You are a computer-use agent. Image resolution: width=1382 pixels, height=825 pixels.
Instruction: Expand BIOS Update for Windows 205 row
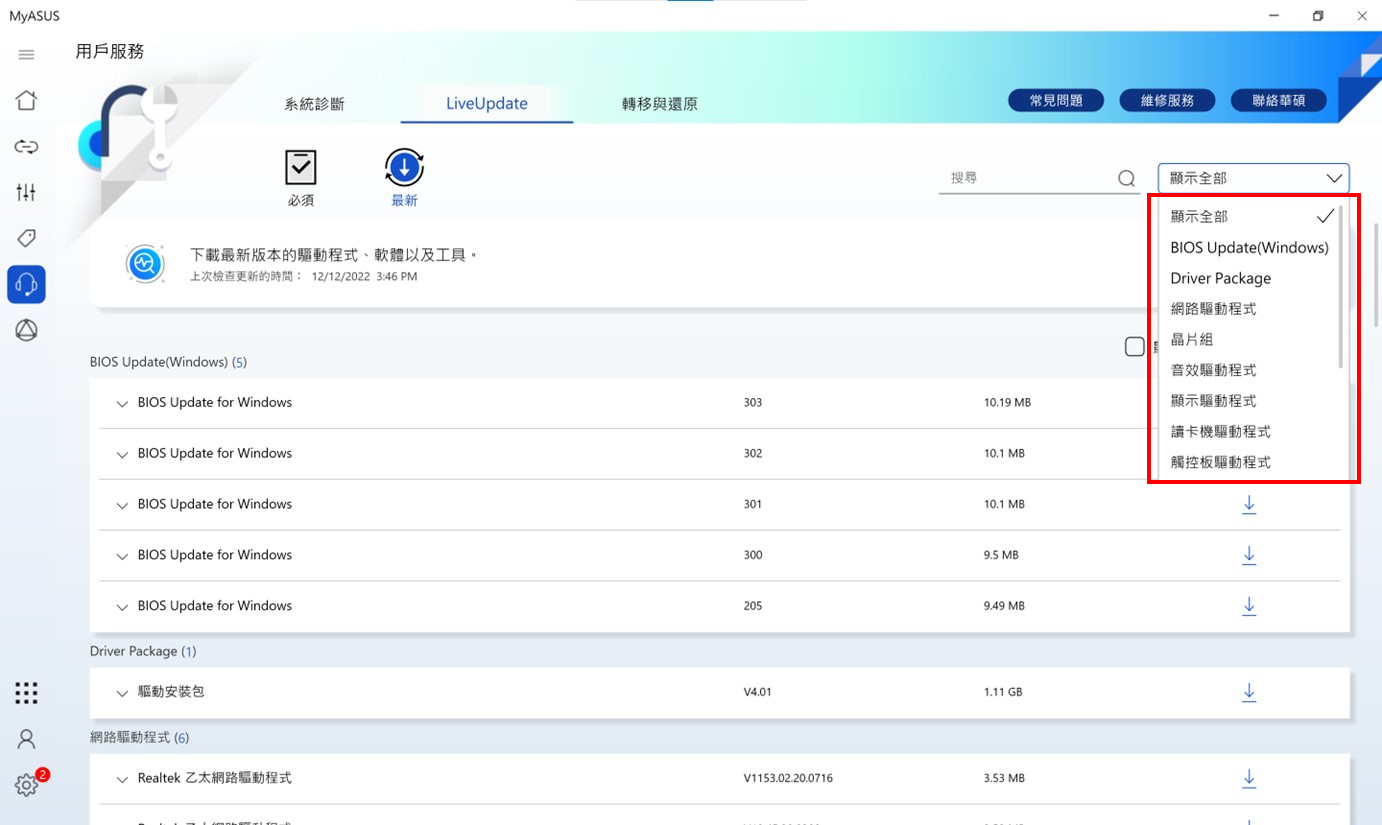click(x=122, y=607)
